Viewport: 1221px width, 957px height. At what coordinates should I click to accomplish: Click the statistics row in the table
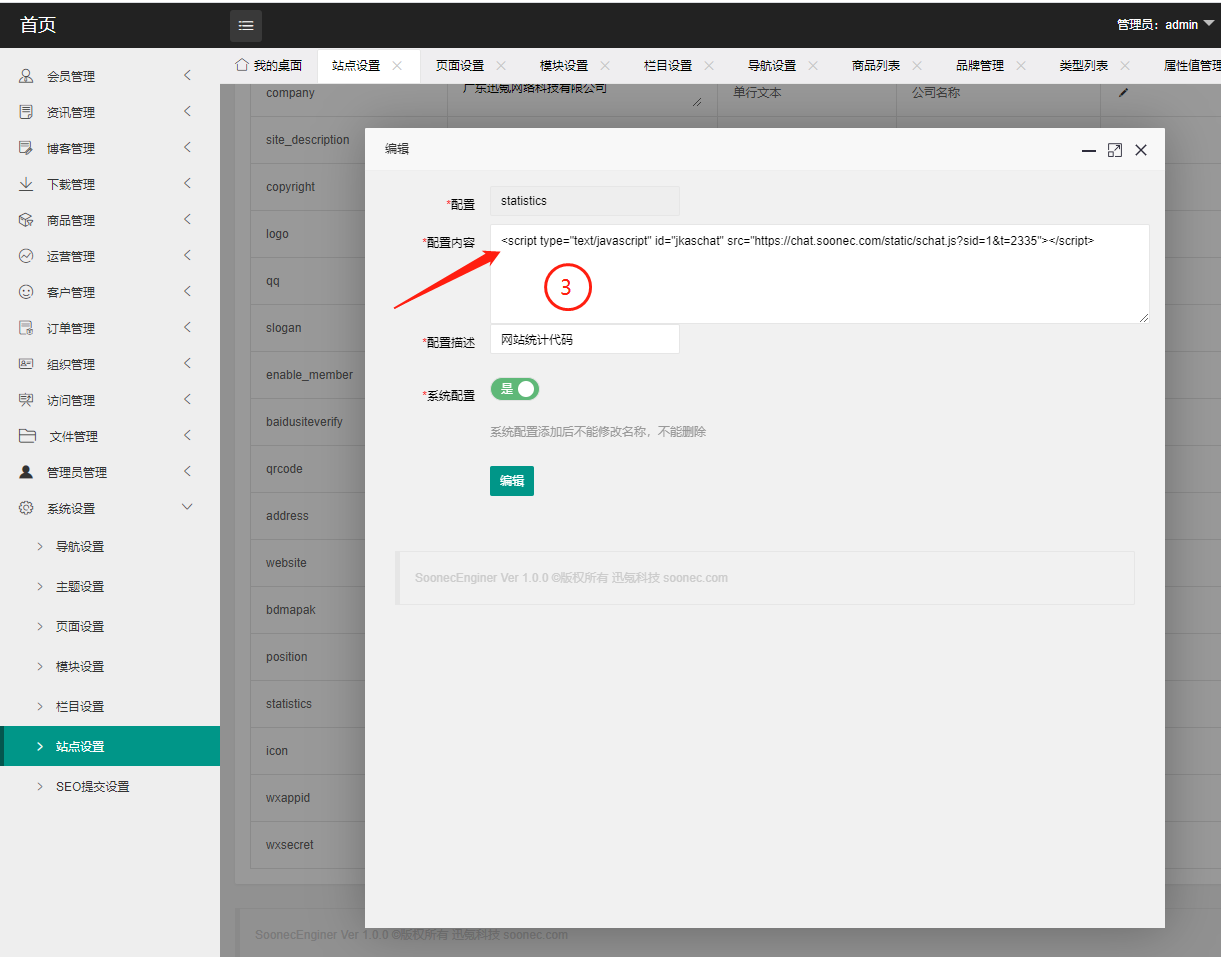click(x=289, y=704)
